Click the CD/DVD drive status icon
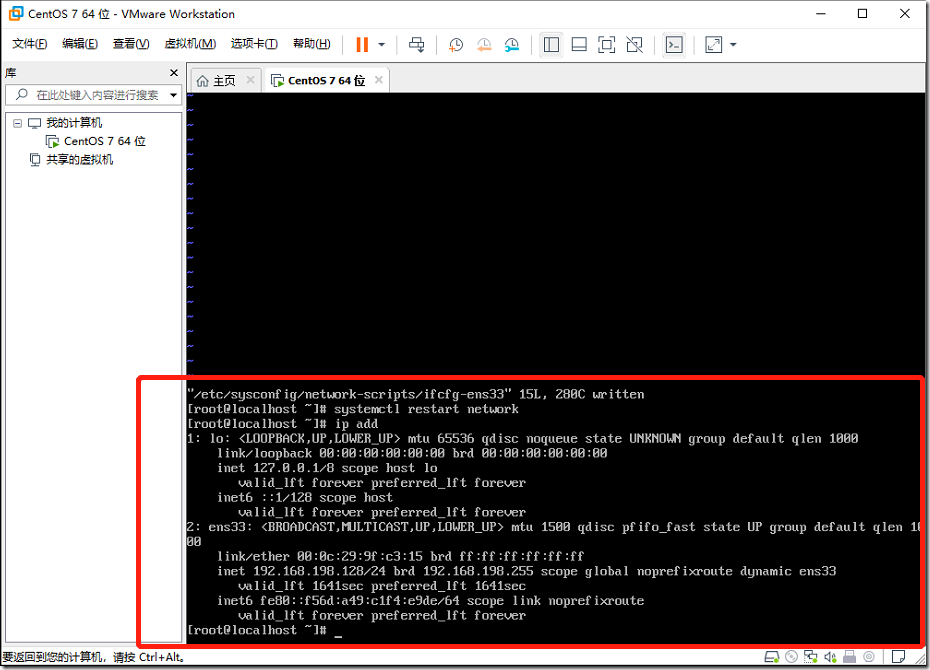Viewport: 930px width, 670px height. pos(791,657)
